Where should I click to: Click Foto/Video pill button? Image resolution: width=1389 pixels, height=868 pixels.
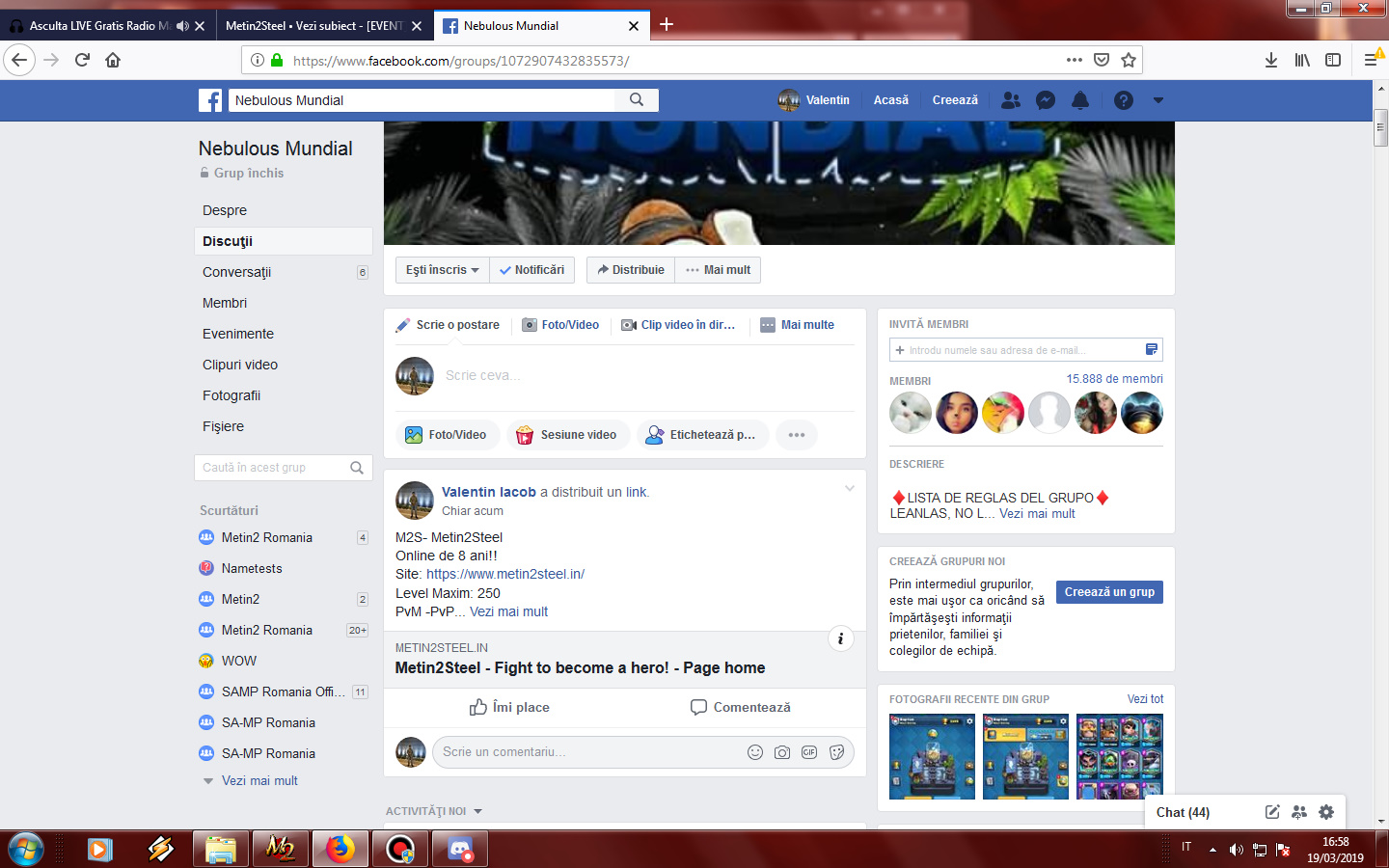[448, 435]
